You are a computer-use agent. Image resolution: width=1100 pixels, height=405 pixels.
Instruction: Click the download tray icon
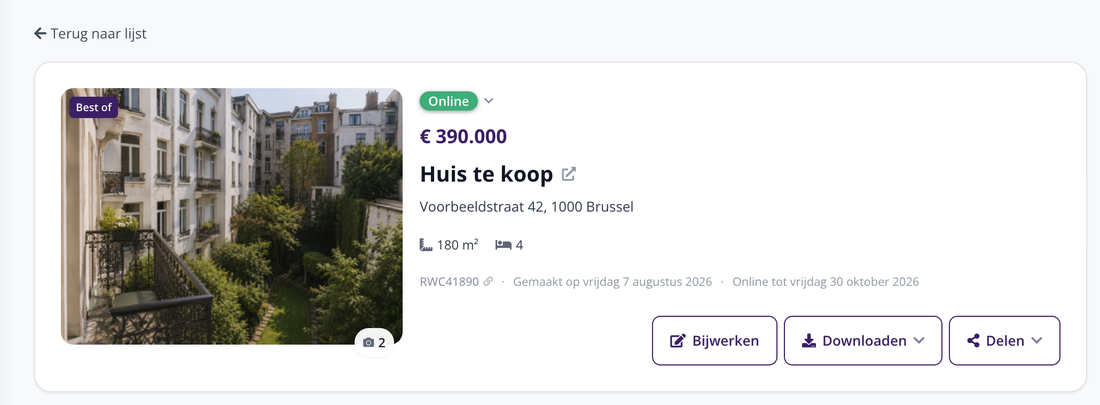point(809,341)
